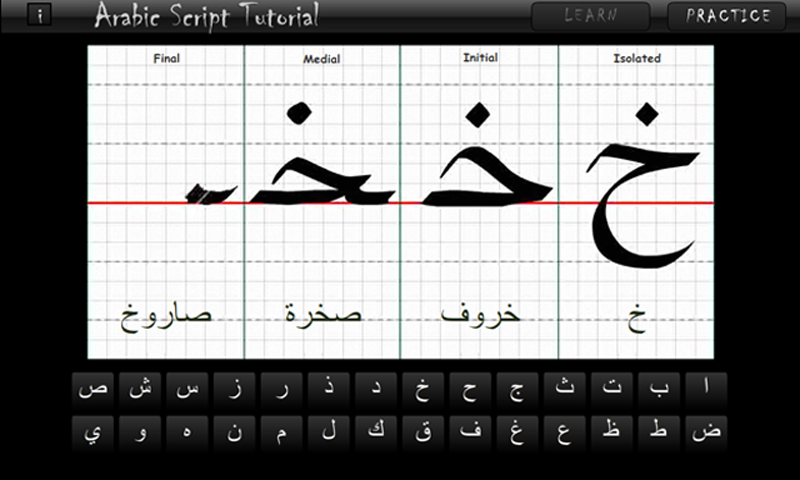Select the letter Dad (ض) key

pyautogui.click(x=706, y=433)
